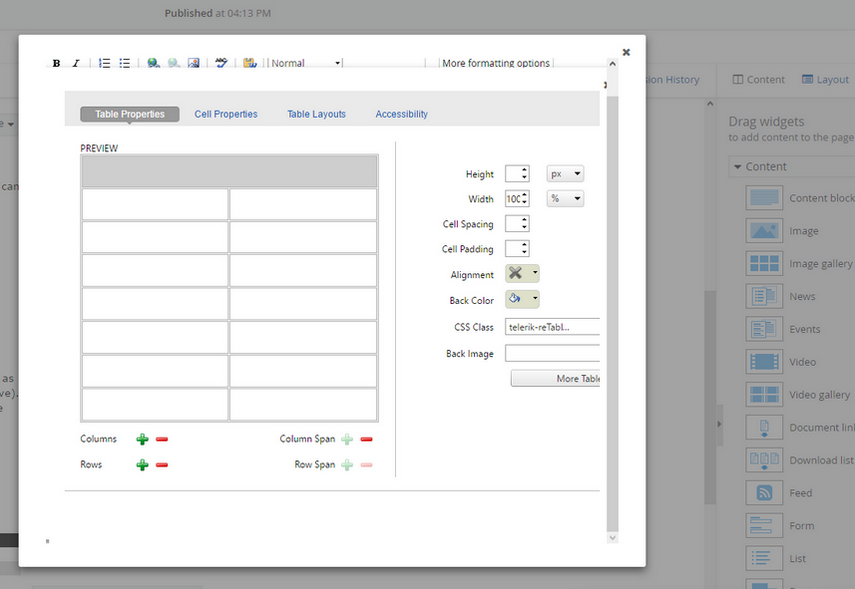Image resolution: width=855 pixels, height=589 pixels.
Task: Switch to the Table Properties tab
Action: coord(130,114)
